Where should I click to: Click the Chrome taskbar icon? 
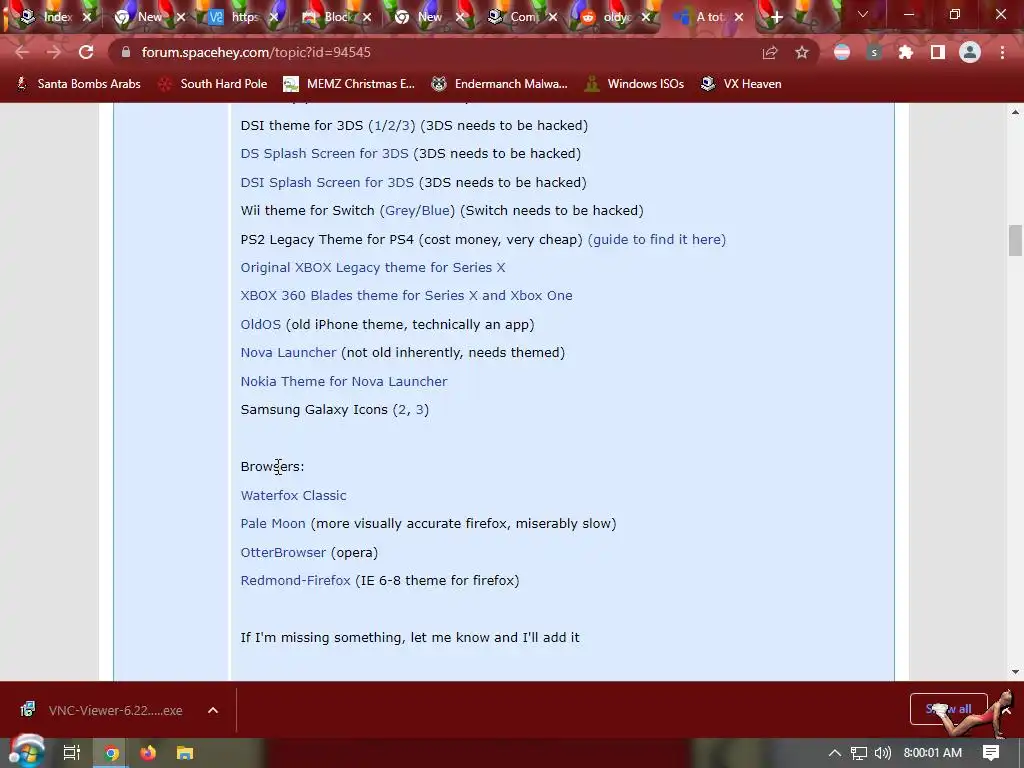point(112,753)
